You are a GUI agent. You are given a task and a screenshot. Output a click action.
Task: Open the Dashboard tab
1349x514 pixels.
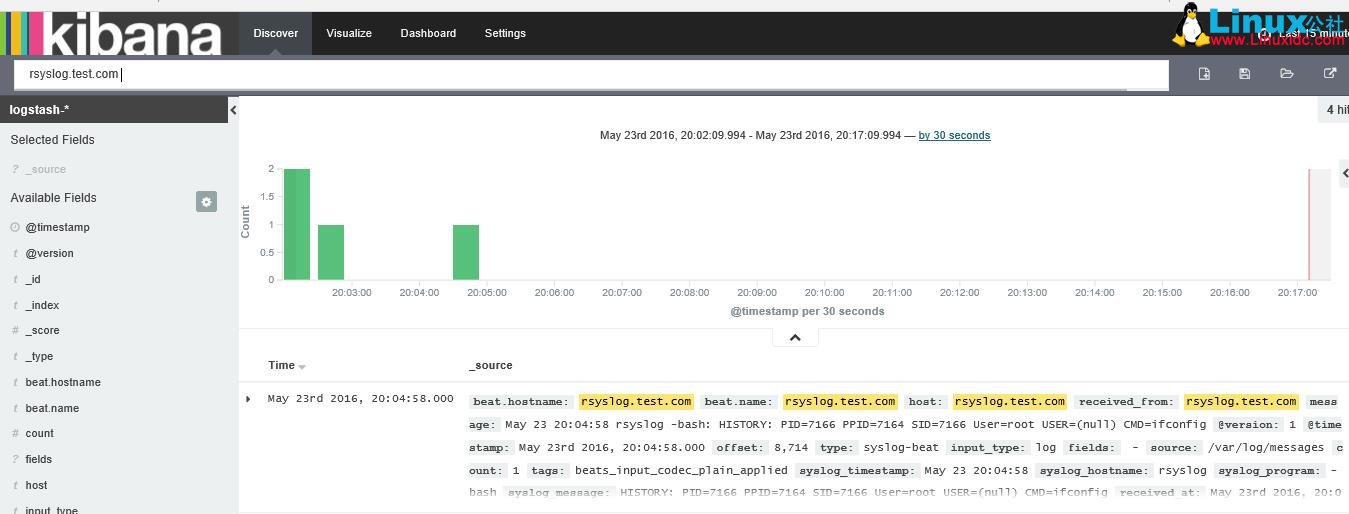[x=428, y=33]
